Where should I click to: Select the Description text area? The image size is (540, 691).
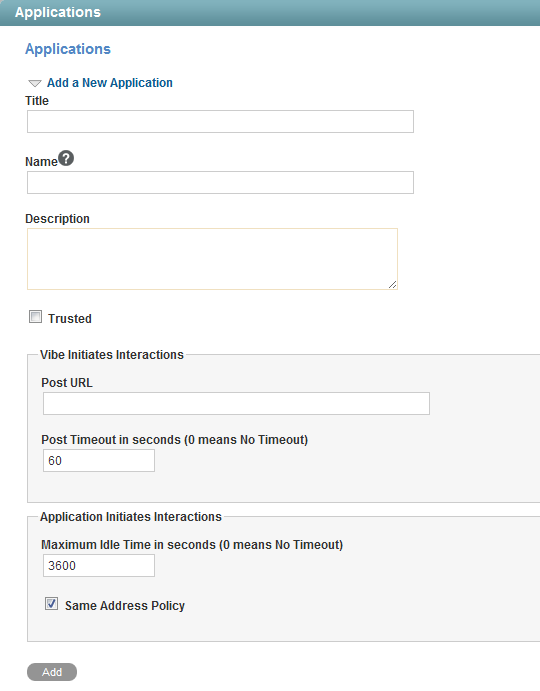(x=212, y=259)
